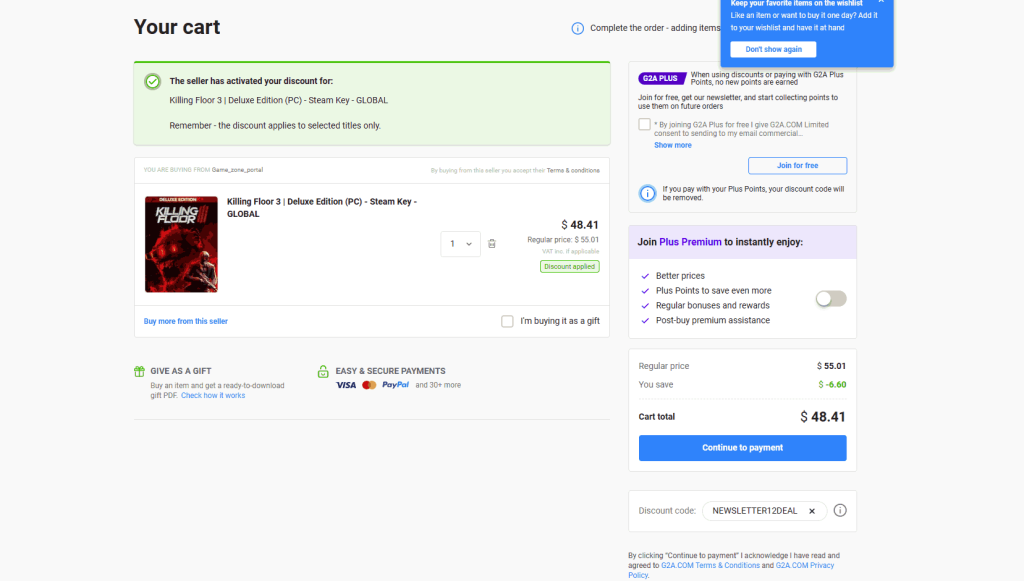1024x581 pixels.
Task: Click 'and 30+ more' payment text
Action: pyautogui.click(x=438, y=385)
